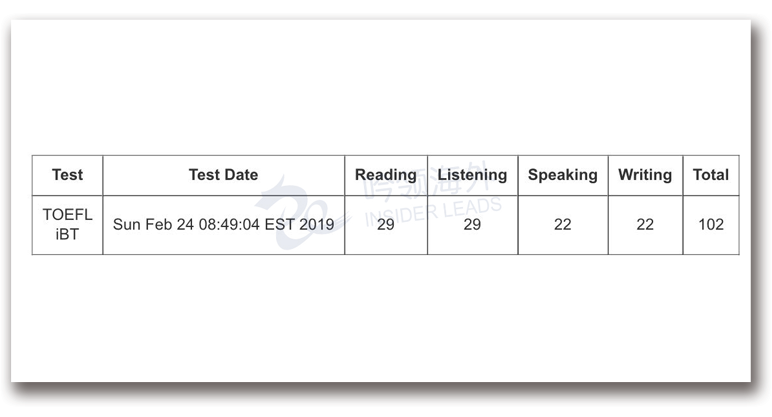This screenshot has height=417, width=772.
Task: Click the Reading score of 29
Action: point(385,225)
